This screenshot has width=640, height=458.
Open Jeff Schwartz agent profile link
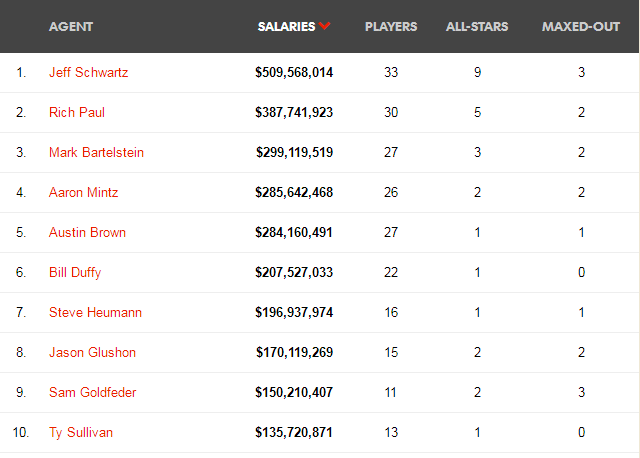point(89,72)
